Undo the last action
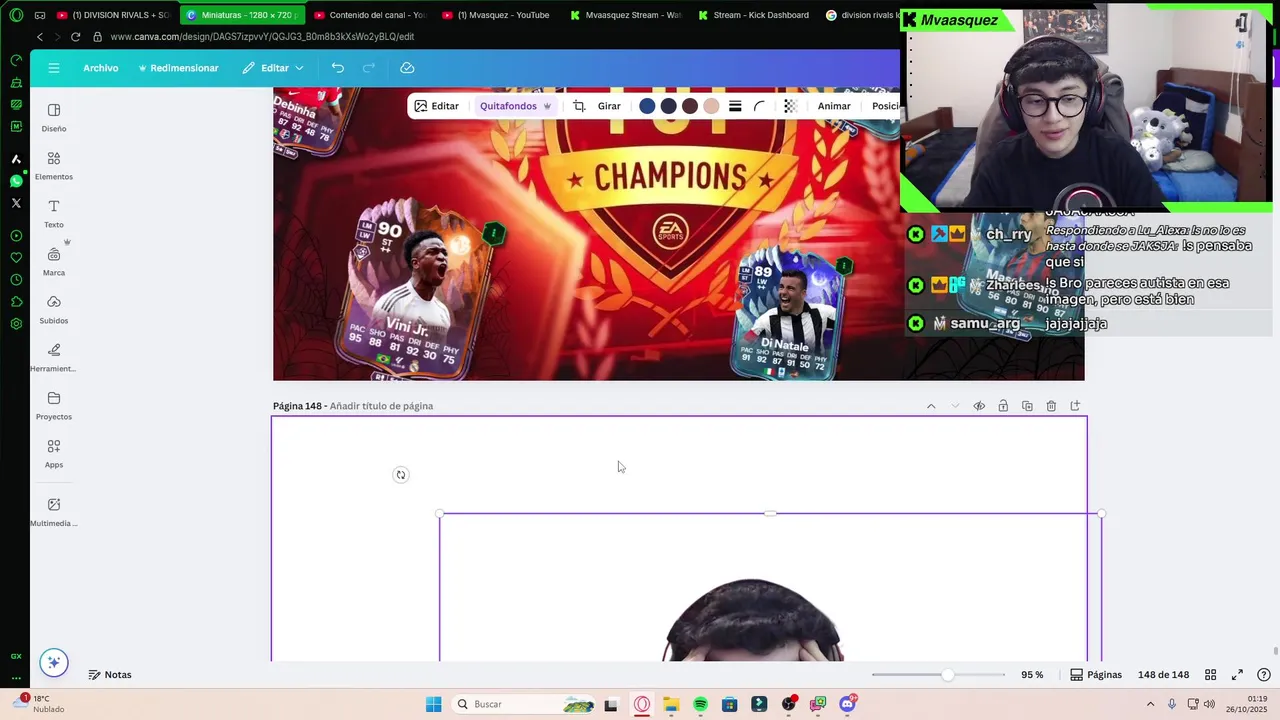The width and height of the screenshot is (1280, 720). [338, 68]
